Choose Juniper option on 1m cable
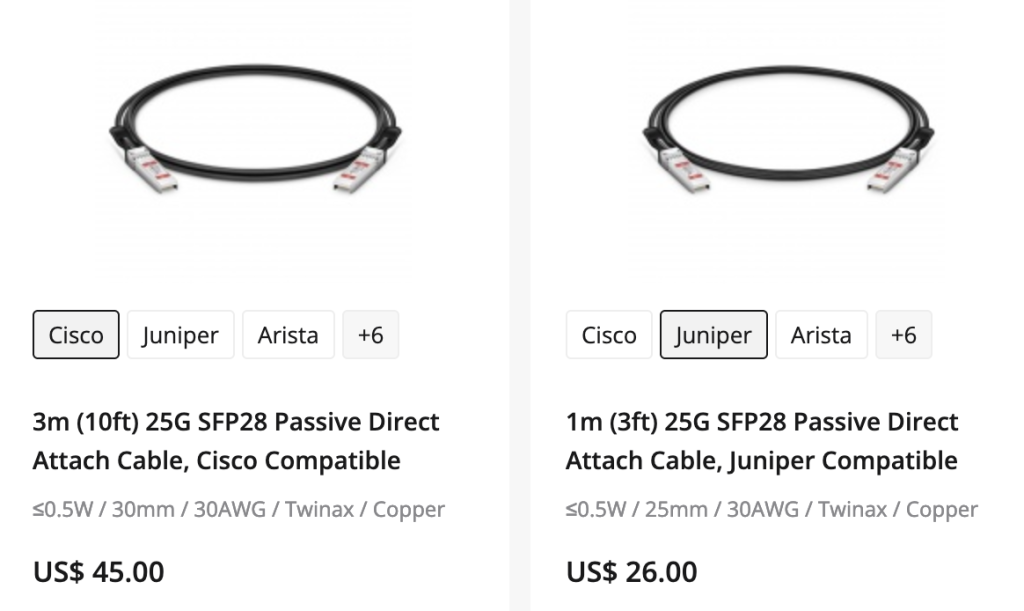The image size is (1024, 611). coord(713,334)
